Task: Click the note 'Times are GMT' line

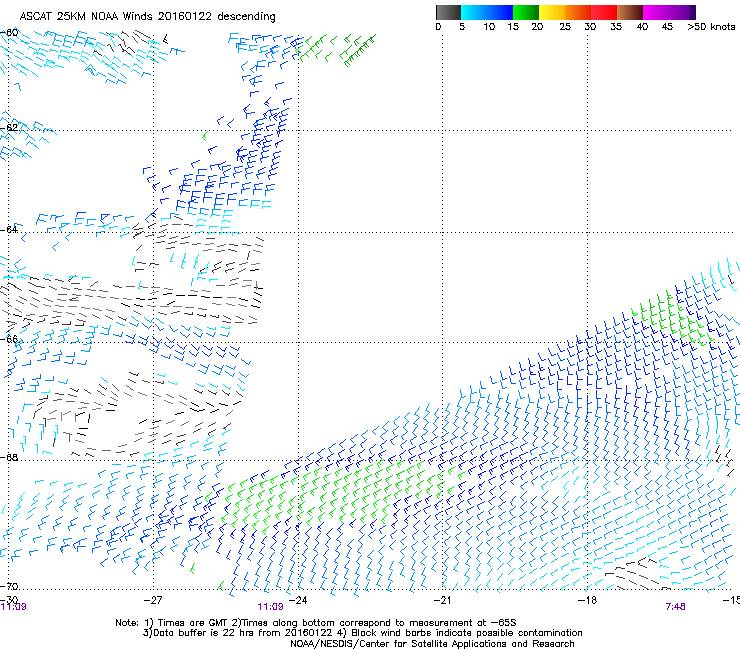Action: pyautogui.click(x=316, y=623)
